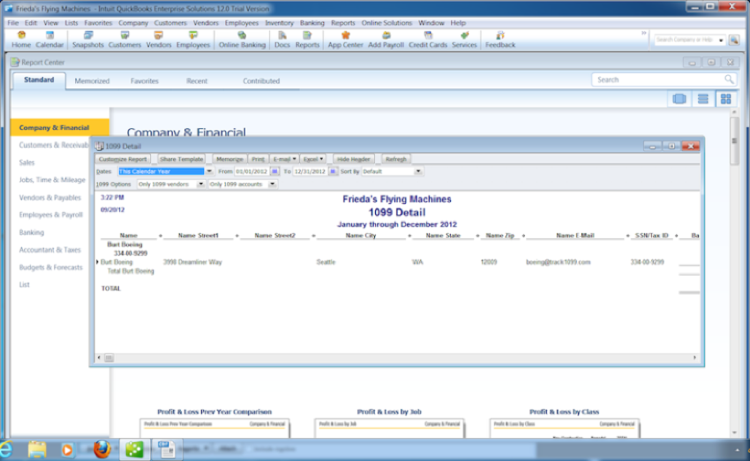Open the Calendar toolbar icon
This screenshot has width=750, height=461.
click(x=50, y=40)
